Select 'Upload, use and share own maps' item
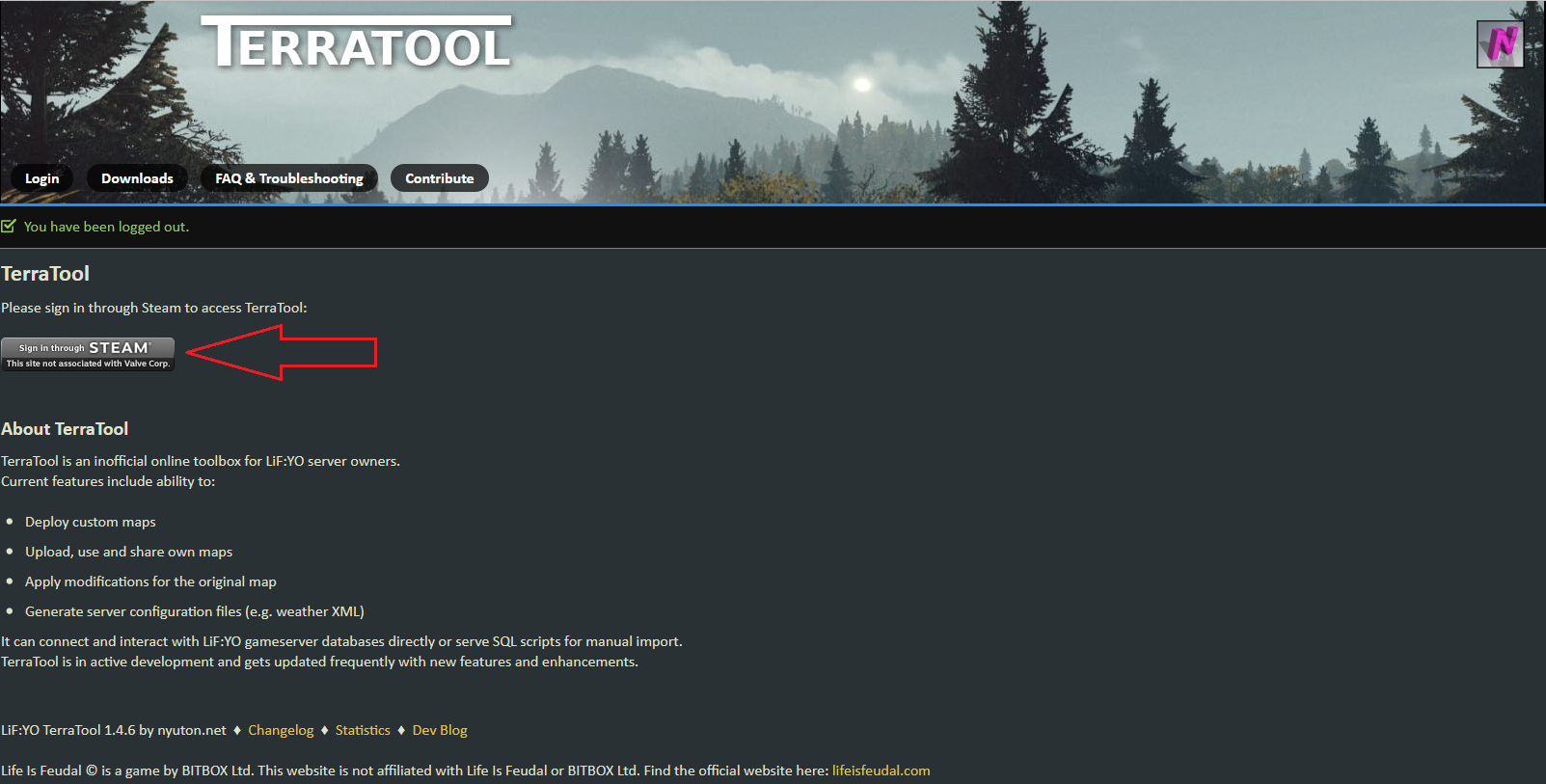1546x784 pixels. [x=128, y=552]
